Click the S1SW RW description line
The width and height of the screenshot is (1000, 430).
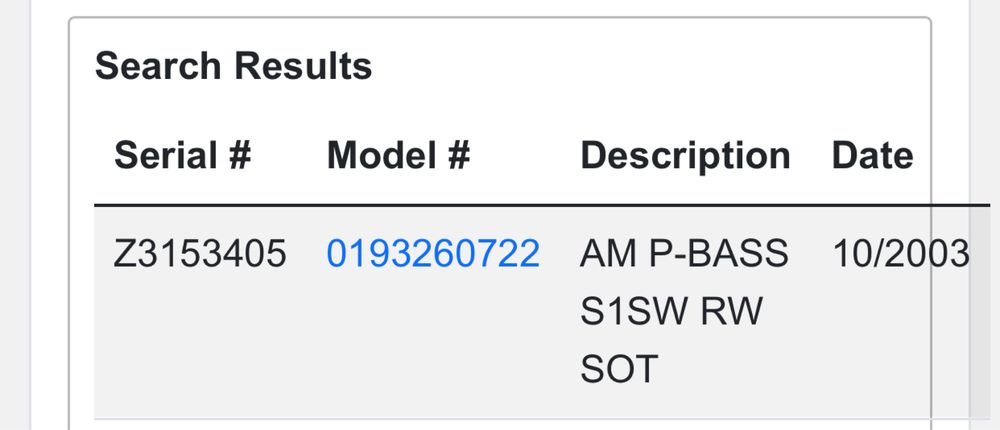[671, 312]
